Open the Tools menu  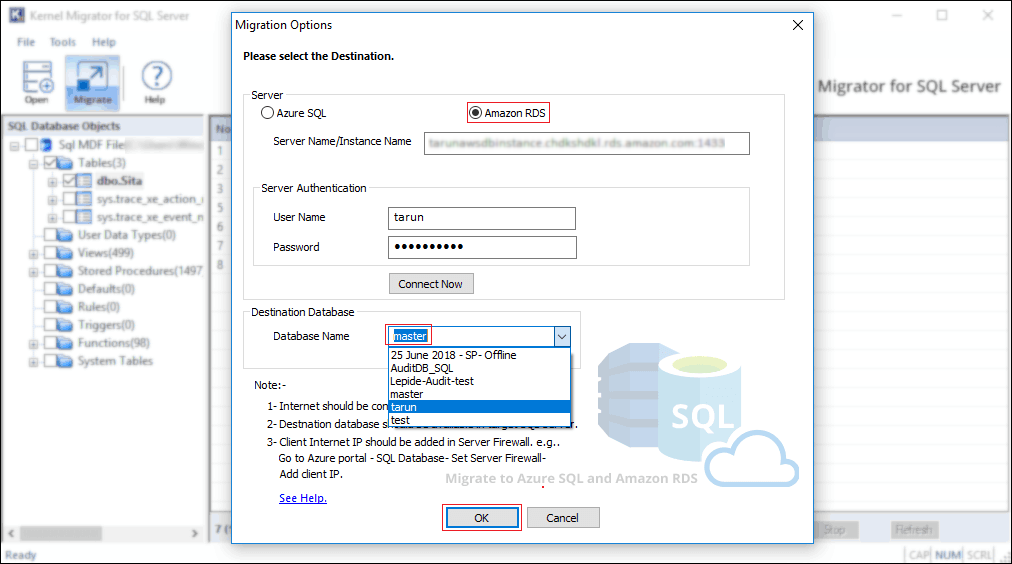63,43
